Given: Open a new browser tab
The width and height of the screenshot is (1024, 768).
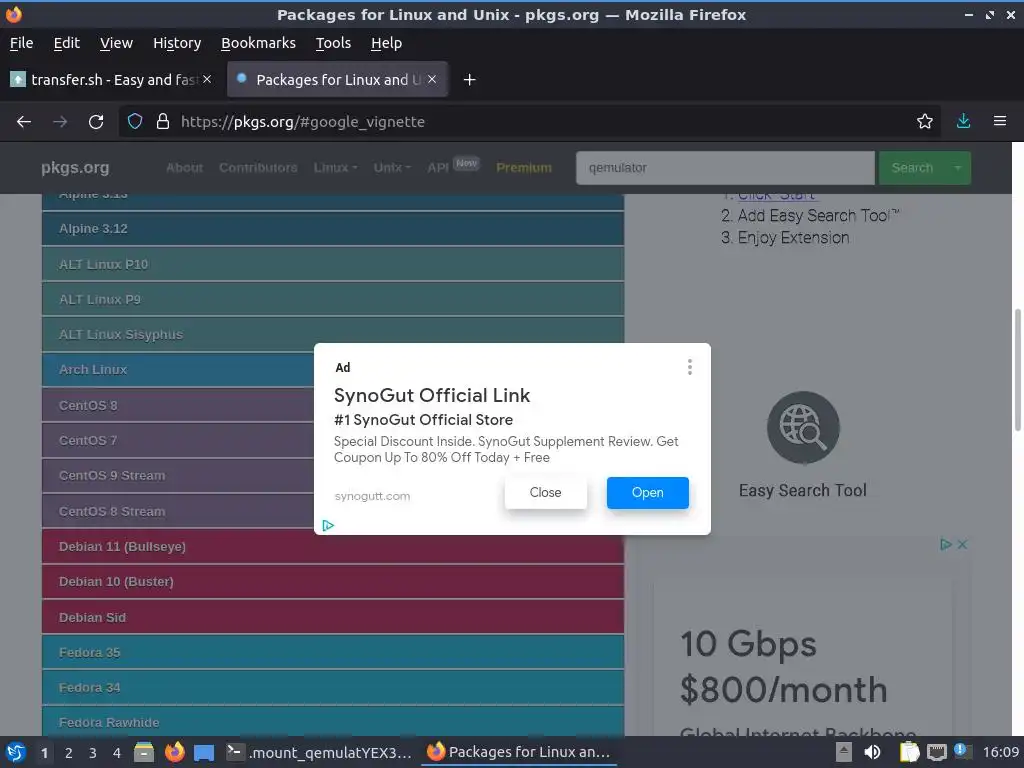Looking at the screenshot, I should click(469, 80).
